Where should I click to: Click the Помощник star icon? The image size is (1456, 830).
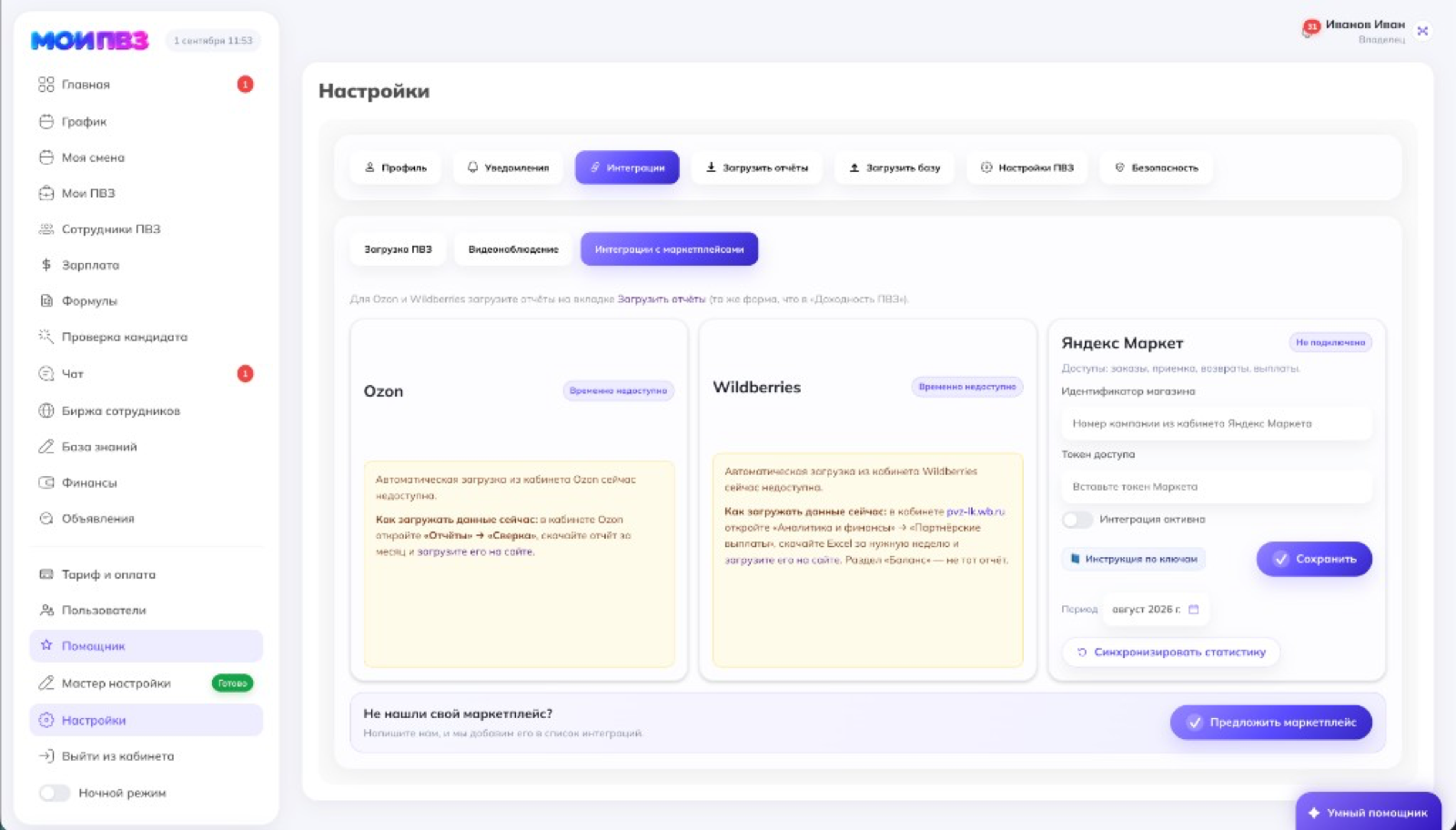46,645
